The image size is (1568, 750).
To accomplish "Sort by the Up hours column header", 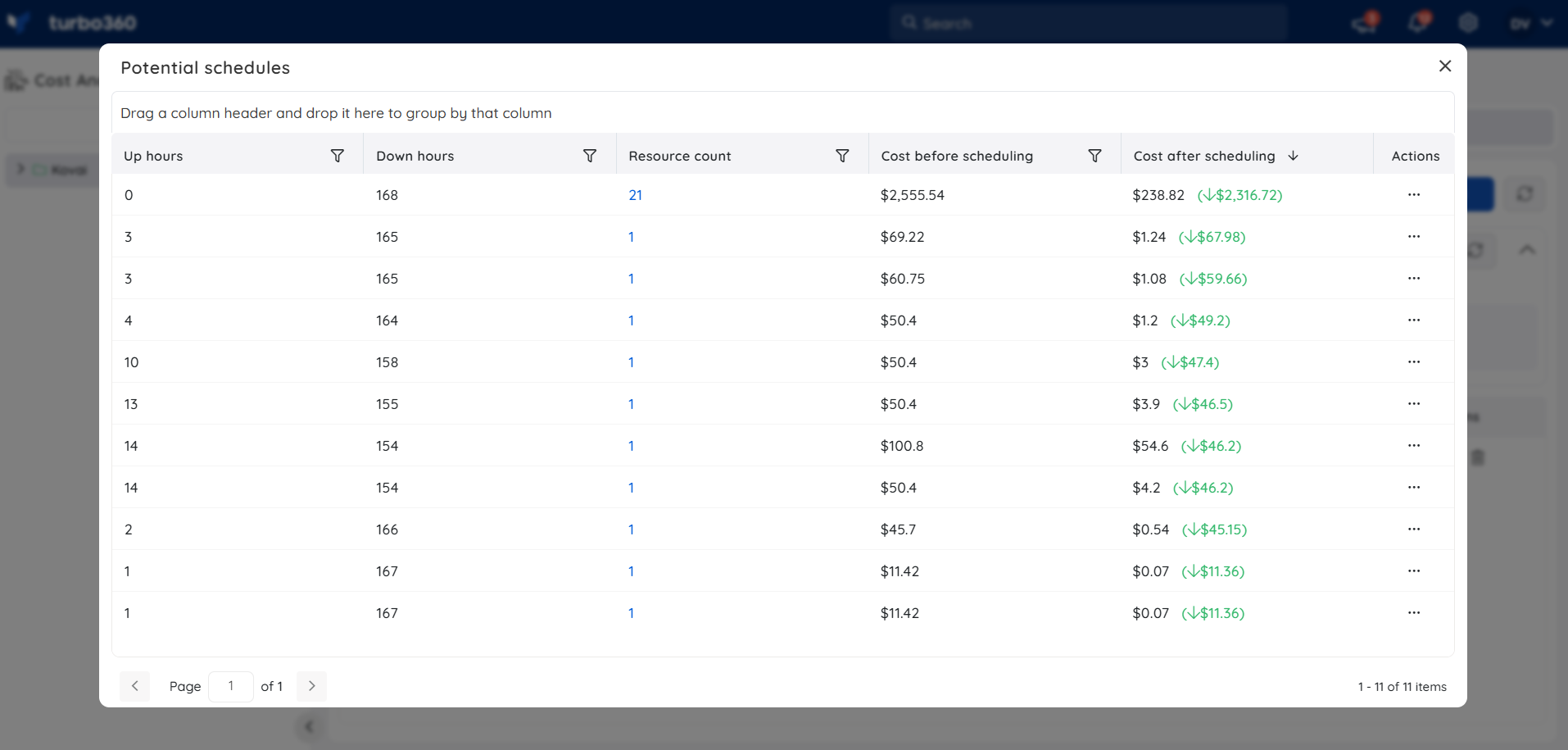I will 153,156.
